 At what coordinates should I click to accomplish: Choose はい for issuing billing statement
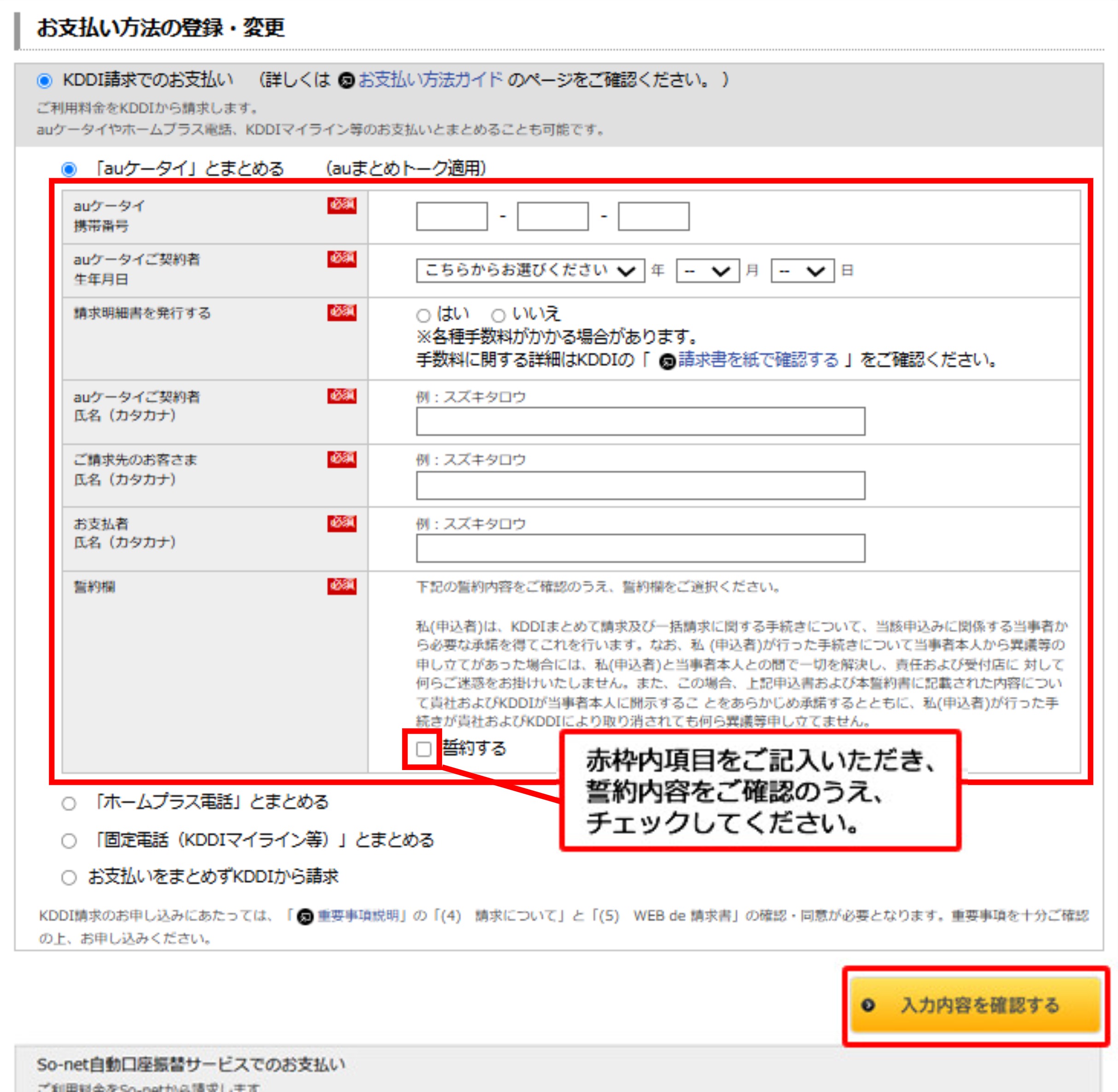coord(423,315)
